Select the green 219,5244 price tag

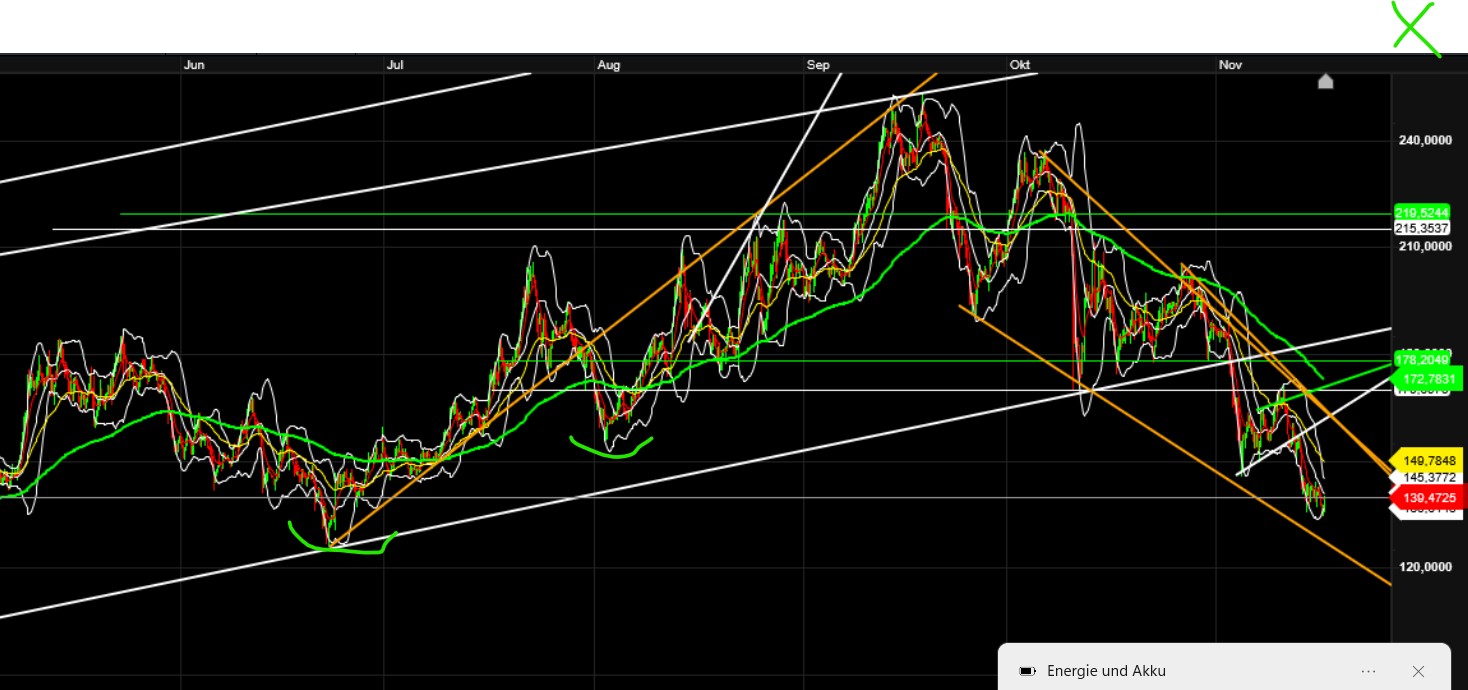pyautogui.click(x=1420, y=213)
